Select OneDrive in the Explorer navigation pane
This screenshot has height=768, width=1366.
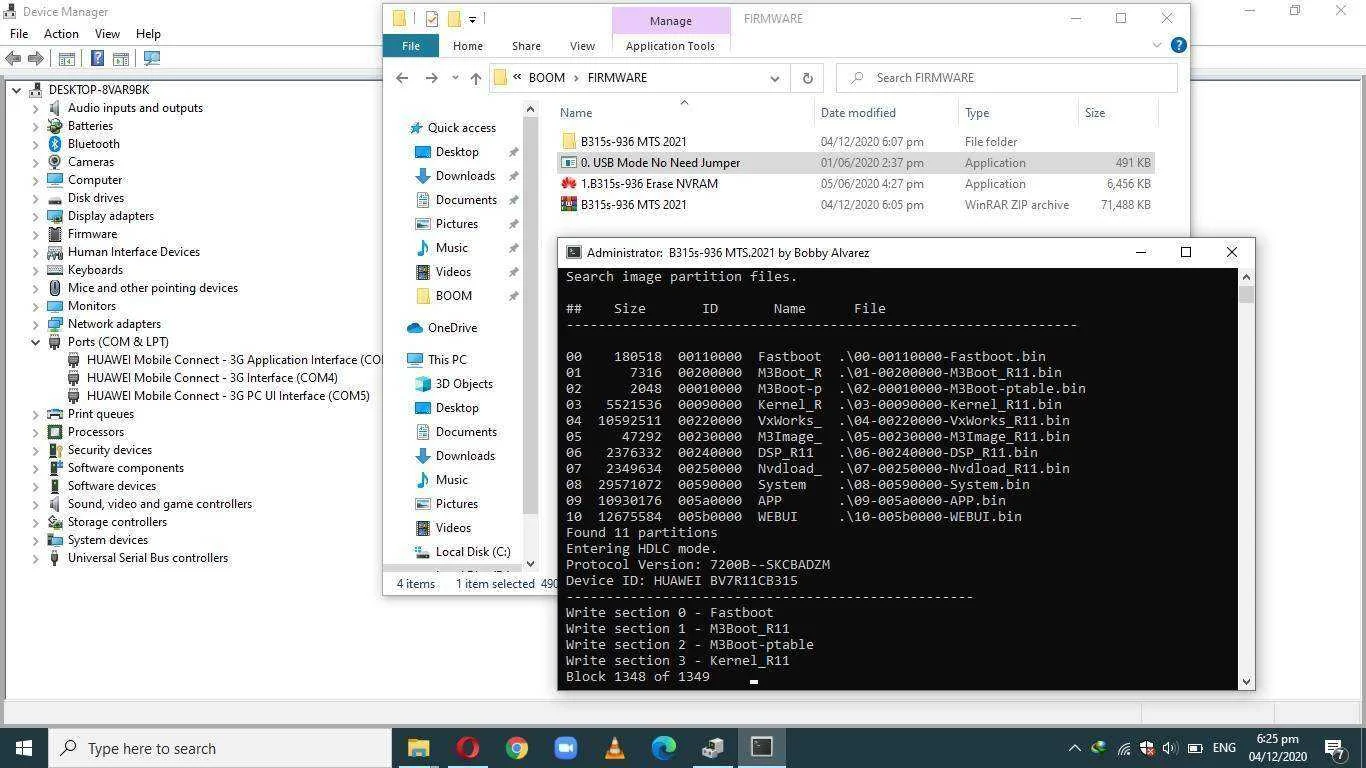452,328
